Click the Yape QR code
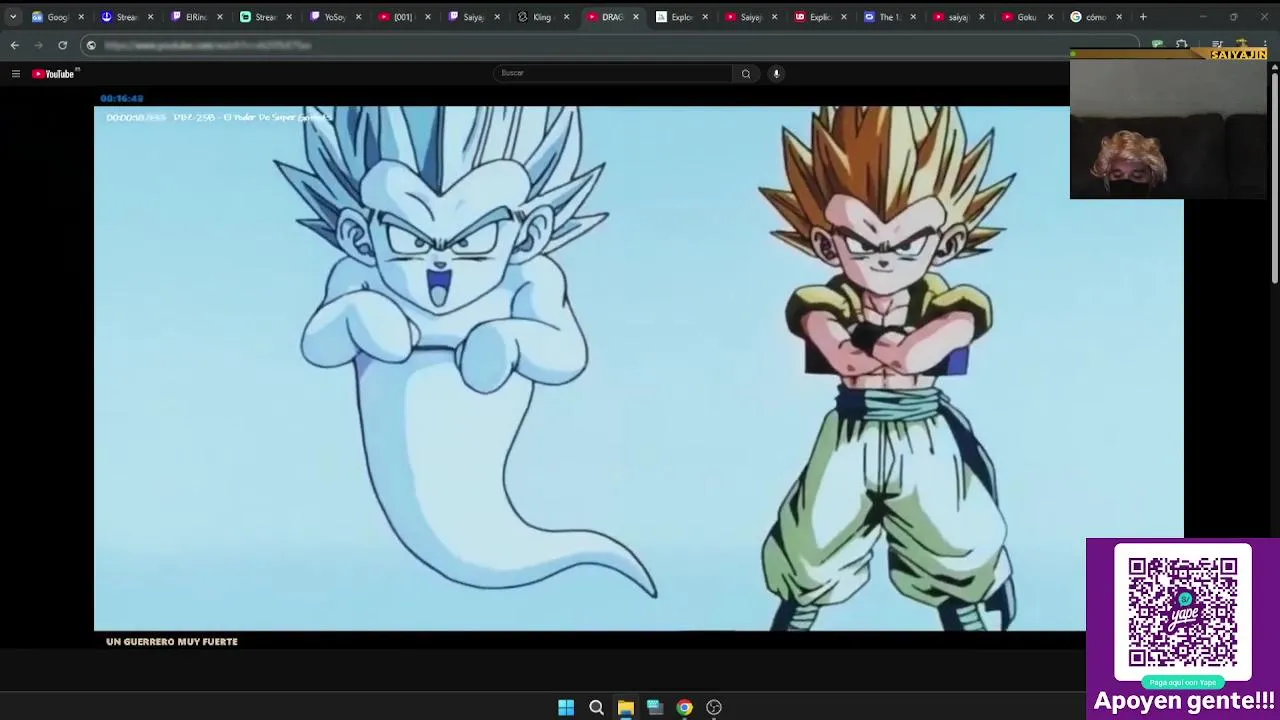1280x720 pixels. pos(1183,612)
